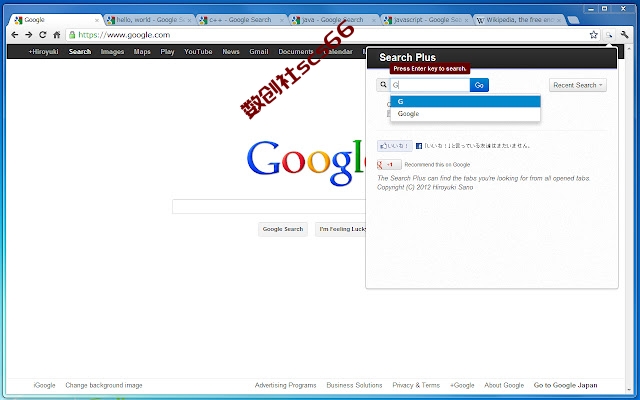The width and height of the screenshot is (640, 400).
Task: Minimize the Chrome window
Action: 591,9
